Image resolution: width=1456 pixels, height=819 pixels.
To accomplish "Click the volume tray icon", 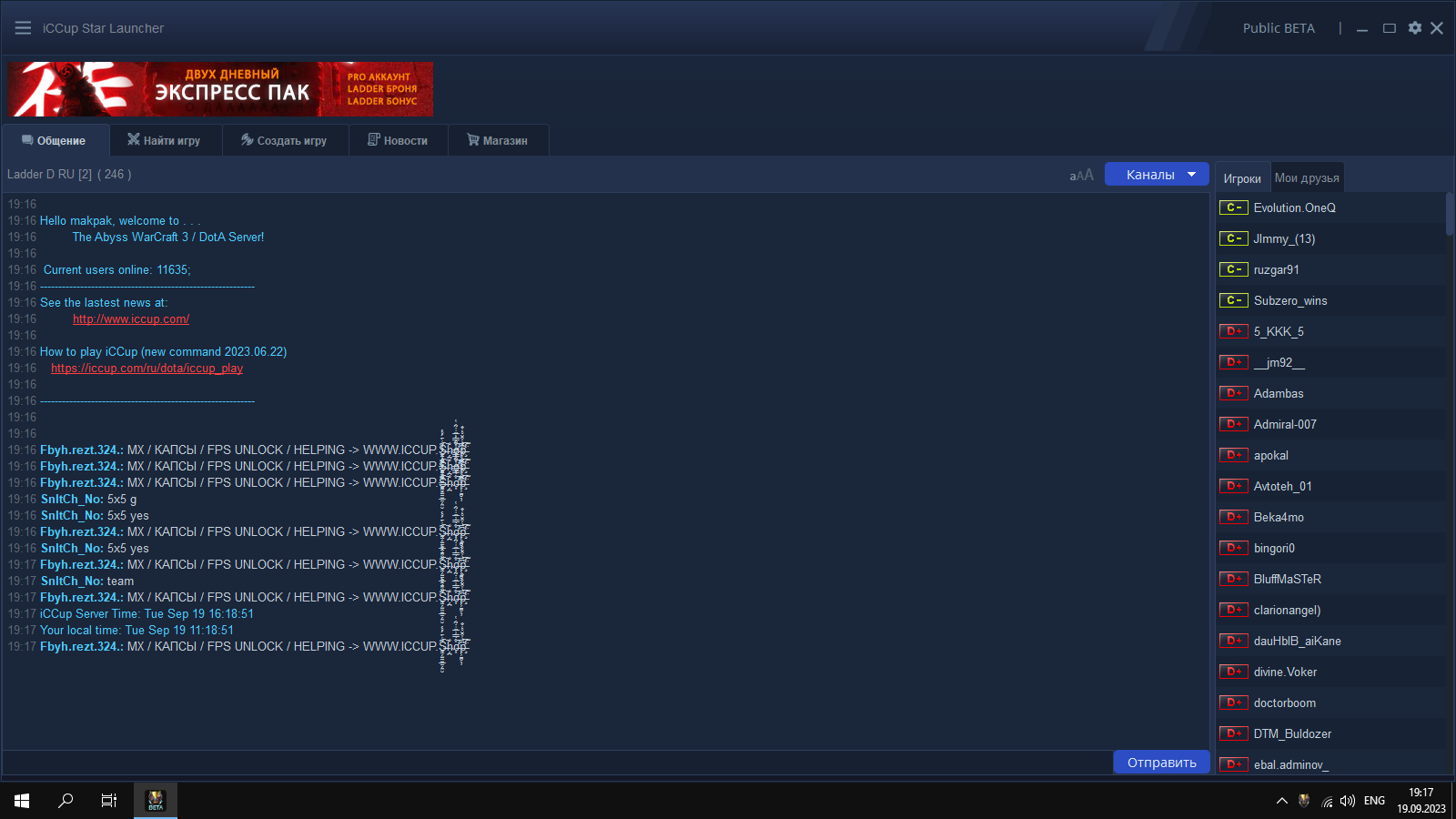I will (x=1348, y=801).
